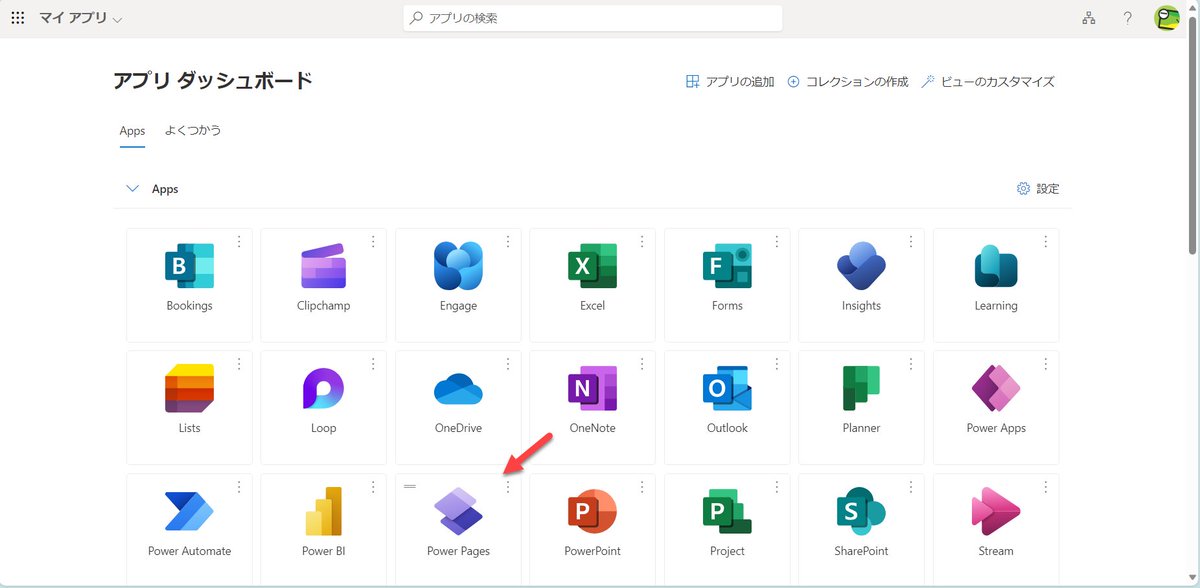The image size is (1200, 588).
Task: Open more options menu for Stream tile
Action: pyautogui.click(x=1046, y=486)
